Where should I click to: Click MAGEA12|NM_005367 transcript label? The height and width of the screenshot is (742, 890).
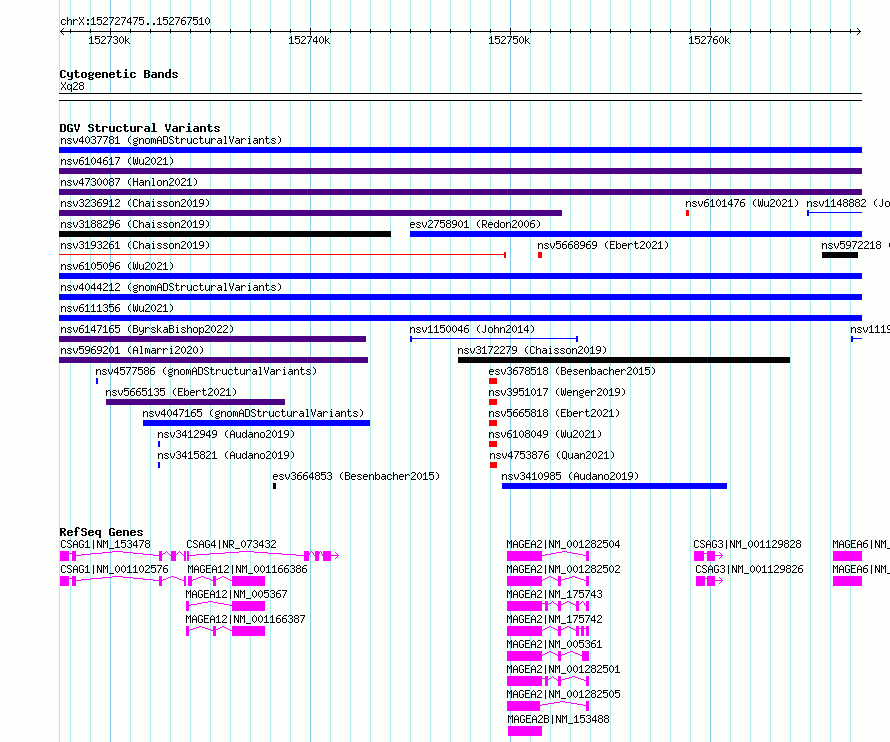click(x=237, y=594)
